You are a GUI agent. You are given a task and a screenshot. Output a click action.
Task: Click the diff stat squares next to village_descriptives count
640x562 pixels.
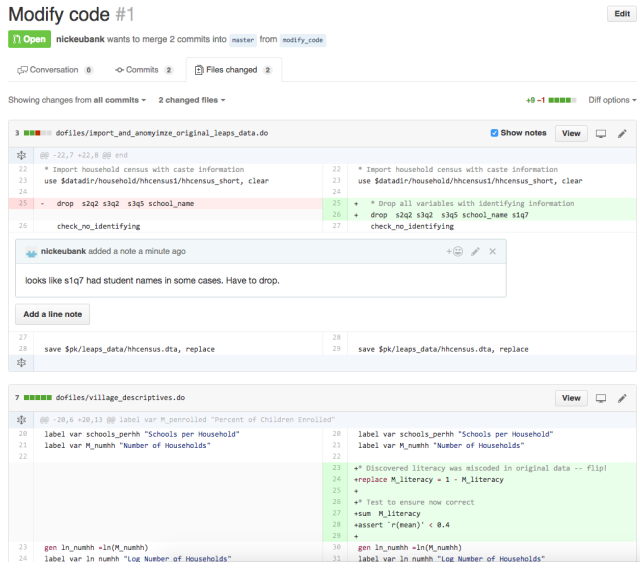click(38, 398)
